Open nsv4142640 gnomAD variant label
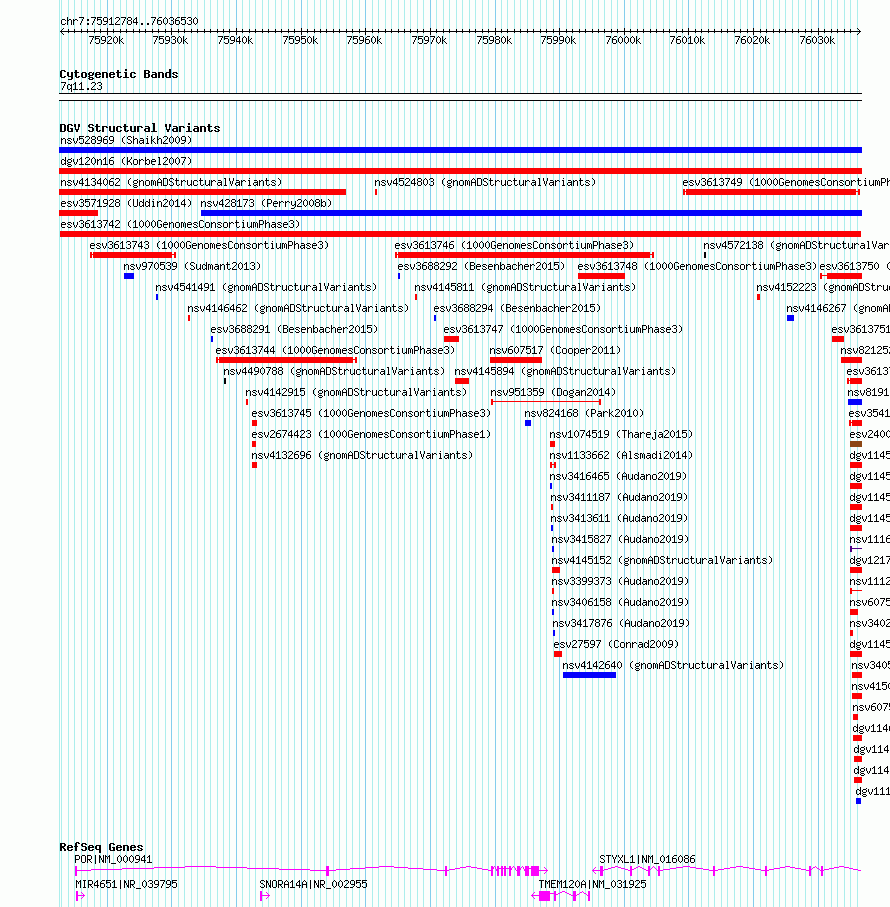Image resolution: width=890 pixels, height=907 pixels. (x=673, y=665)
